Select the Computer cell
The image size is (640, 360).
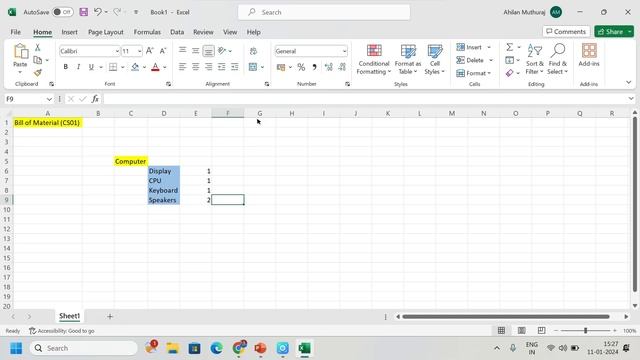(x=131, y=161)
